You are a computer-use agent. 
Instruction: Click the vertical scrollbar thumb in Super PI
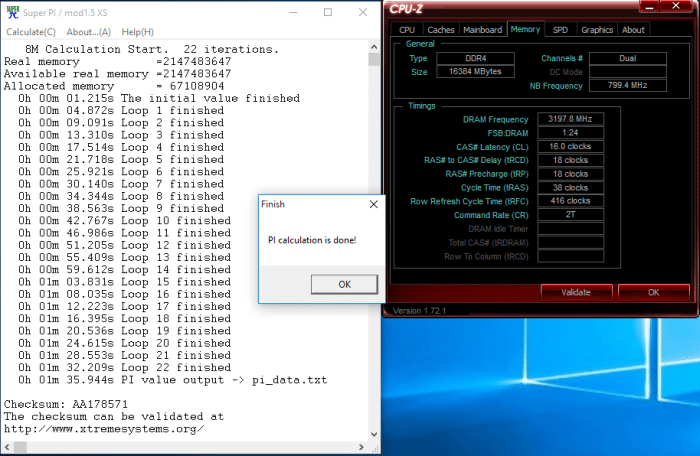point(374,59)
